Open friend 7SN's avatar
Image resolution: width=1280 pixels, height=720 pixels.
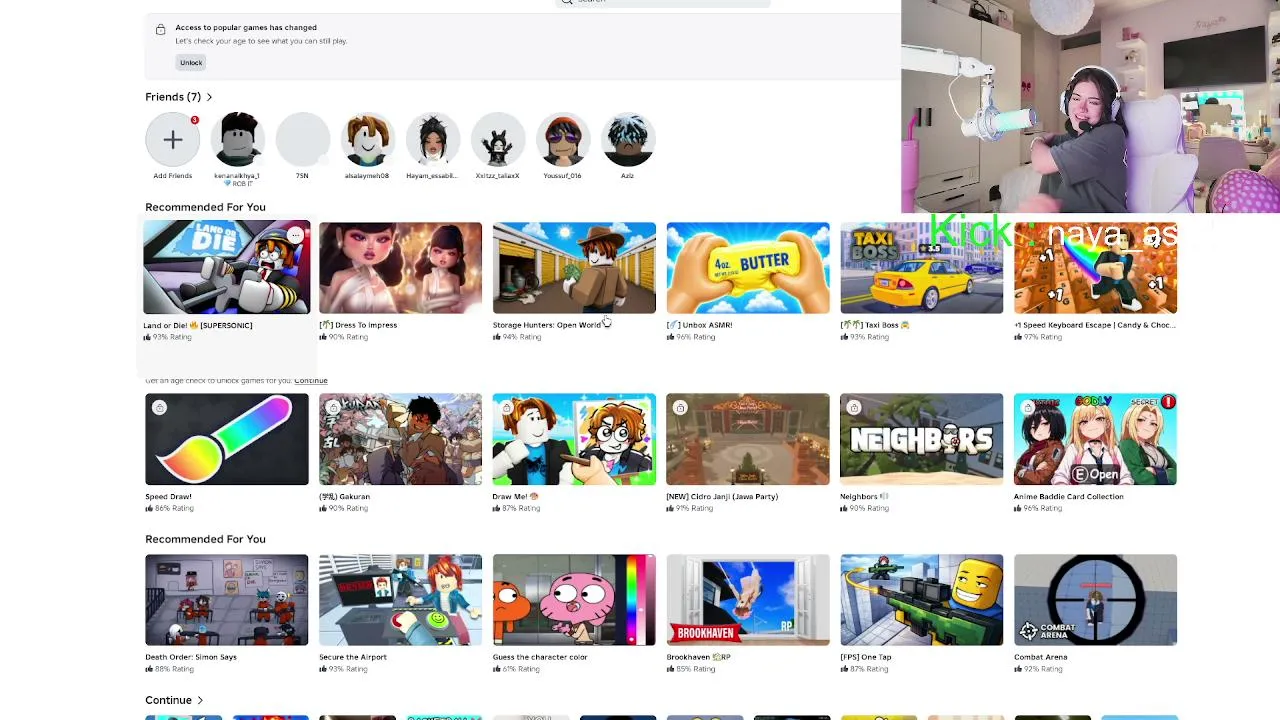pyautogui.click(x=302, y=139)
